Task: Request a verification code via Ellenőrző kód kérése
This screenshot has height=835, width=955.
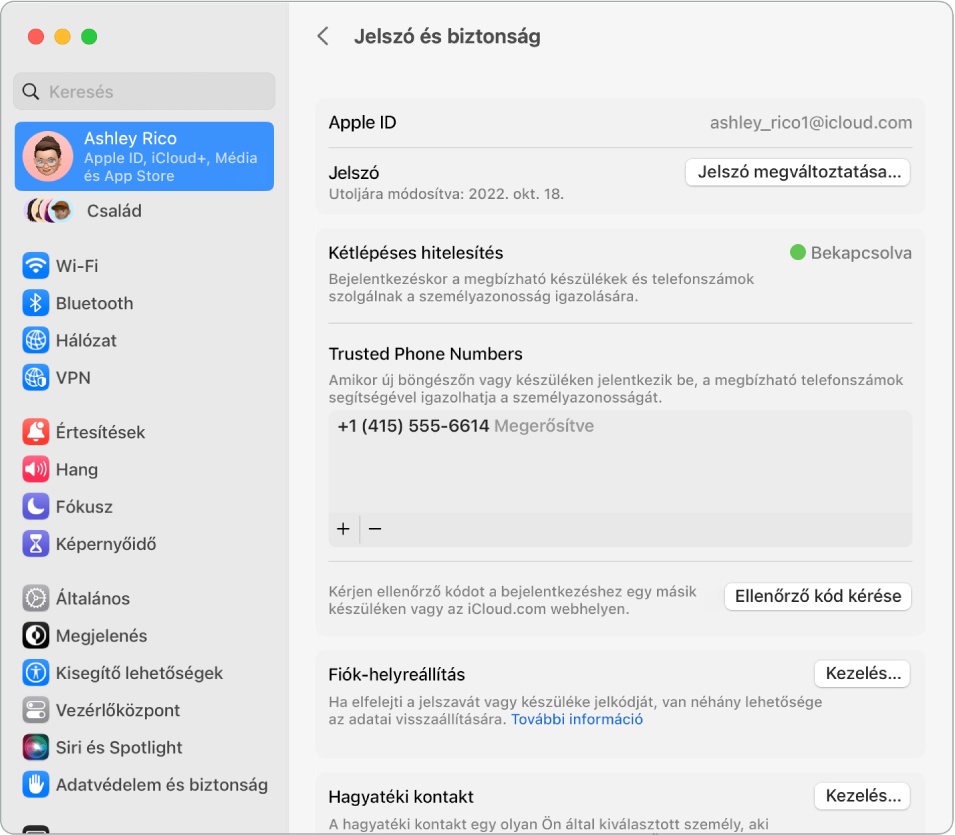Action: (x=817, y=596)
